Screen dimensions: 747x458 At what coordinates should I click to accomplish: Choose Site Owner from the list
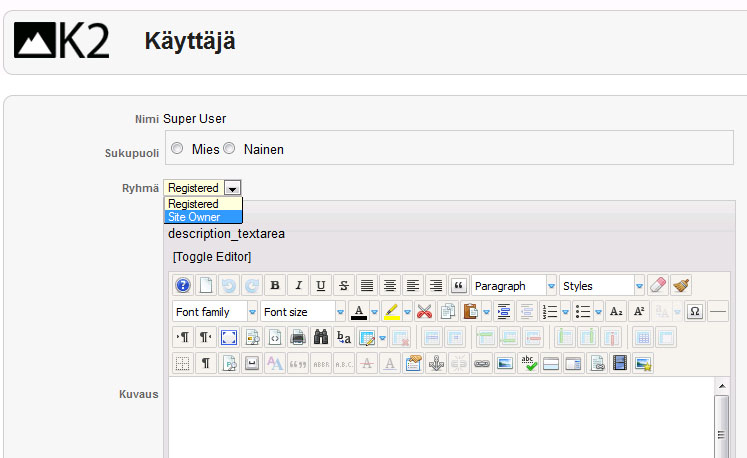194,217
